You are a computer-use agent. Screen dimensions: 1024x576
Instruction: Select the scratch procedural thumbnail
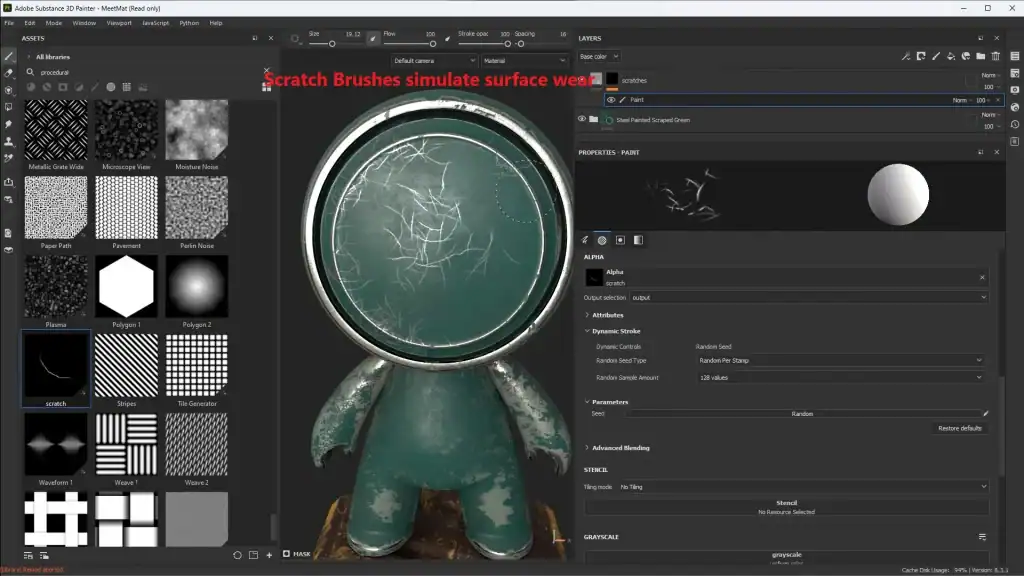coord(56,369)
